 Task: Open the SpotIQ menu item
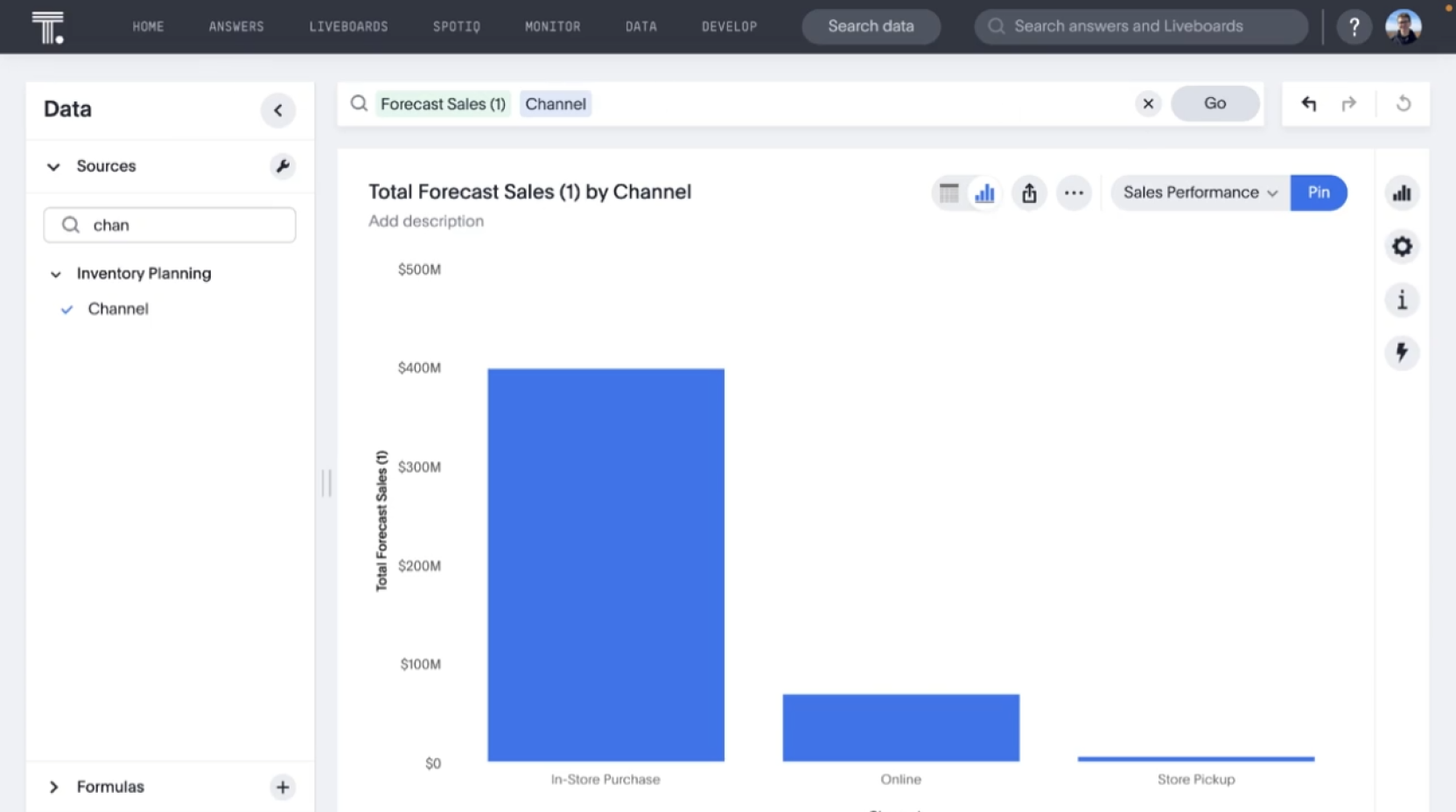click(x=456, y=26)
